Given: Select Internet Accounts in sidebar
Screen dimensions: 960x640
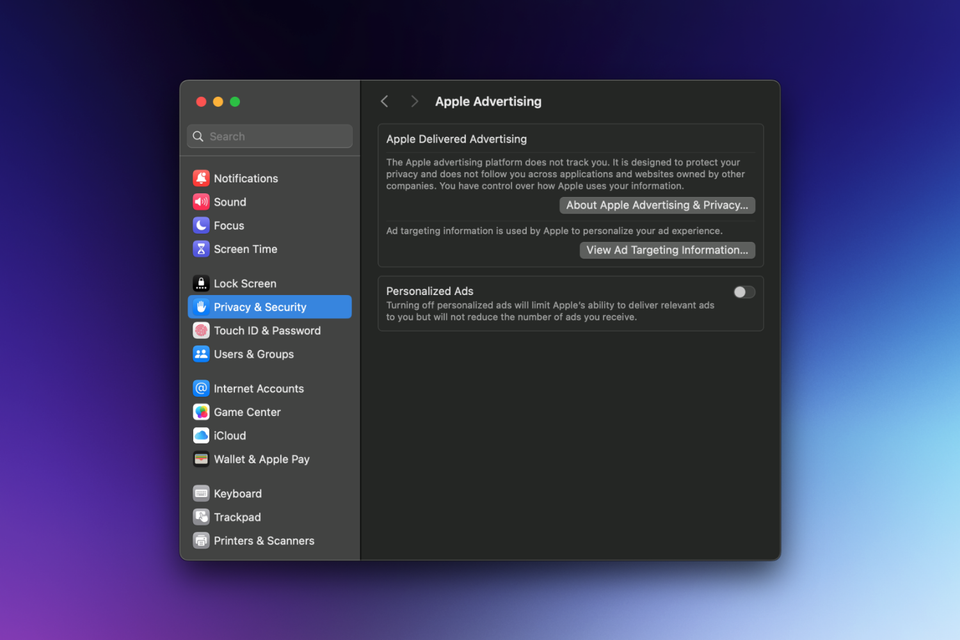Looking at the screenshot, I should click(258, 389).
